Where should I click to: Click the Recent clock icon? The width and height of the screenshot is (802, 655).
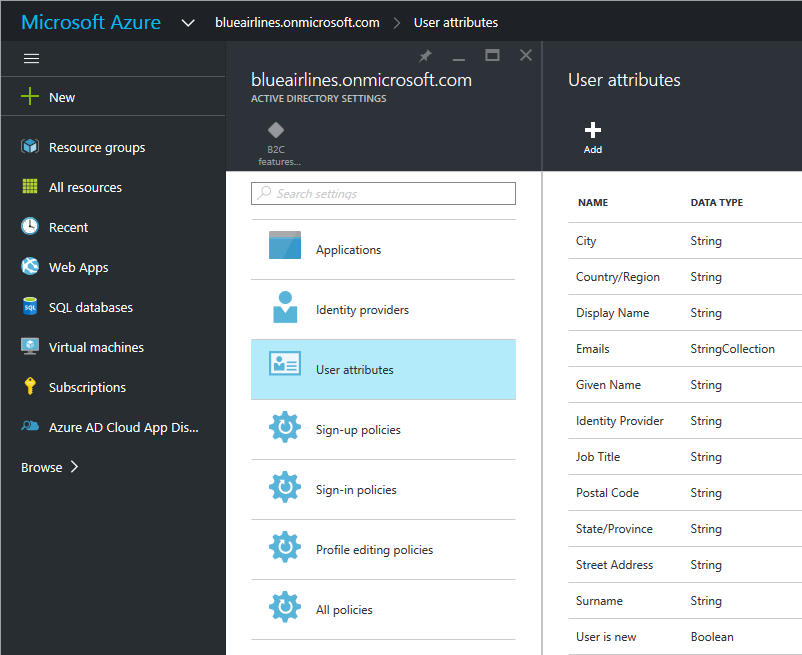click(30, 226)
